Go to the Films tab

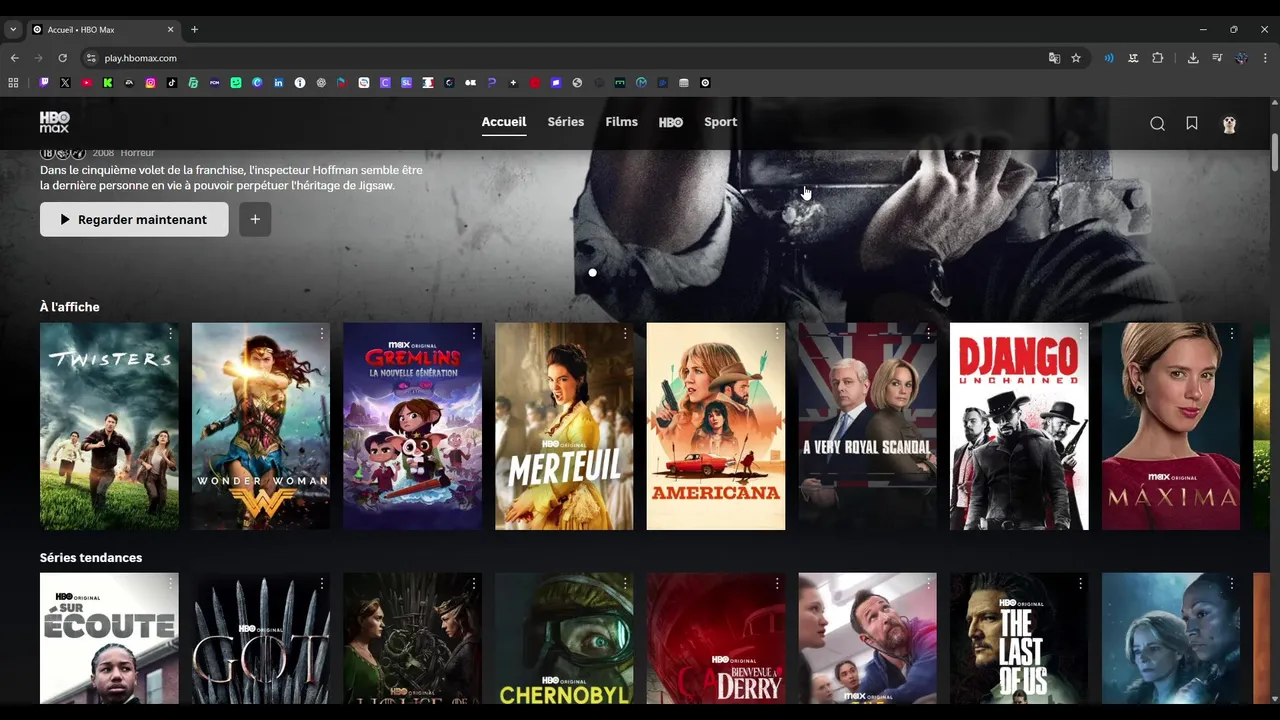click(x=621, y=122)
